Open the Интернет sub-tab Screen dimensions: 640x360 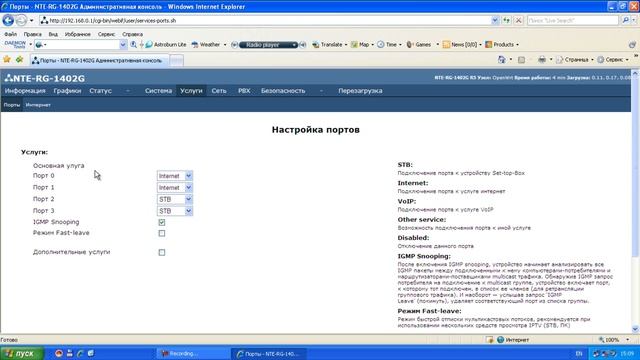coord(38,105)
